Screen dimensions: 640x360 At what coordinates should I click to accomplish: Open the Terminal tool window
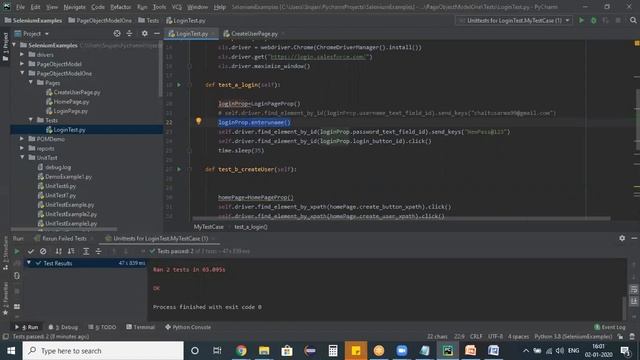pos(140,327)
